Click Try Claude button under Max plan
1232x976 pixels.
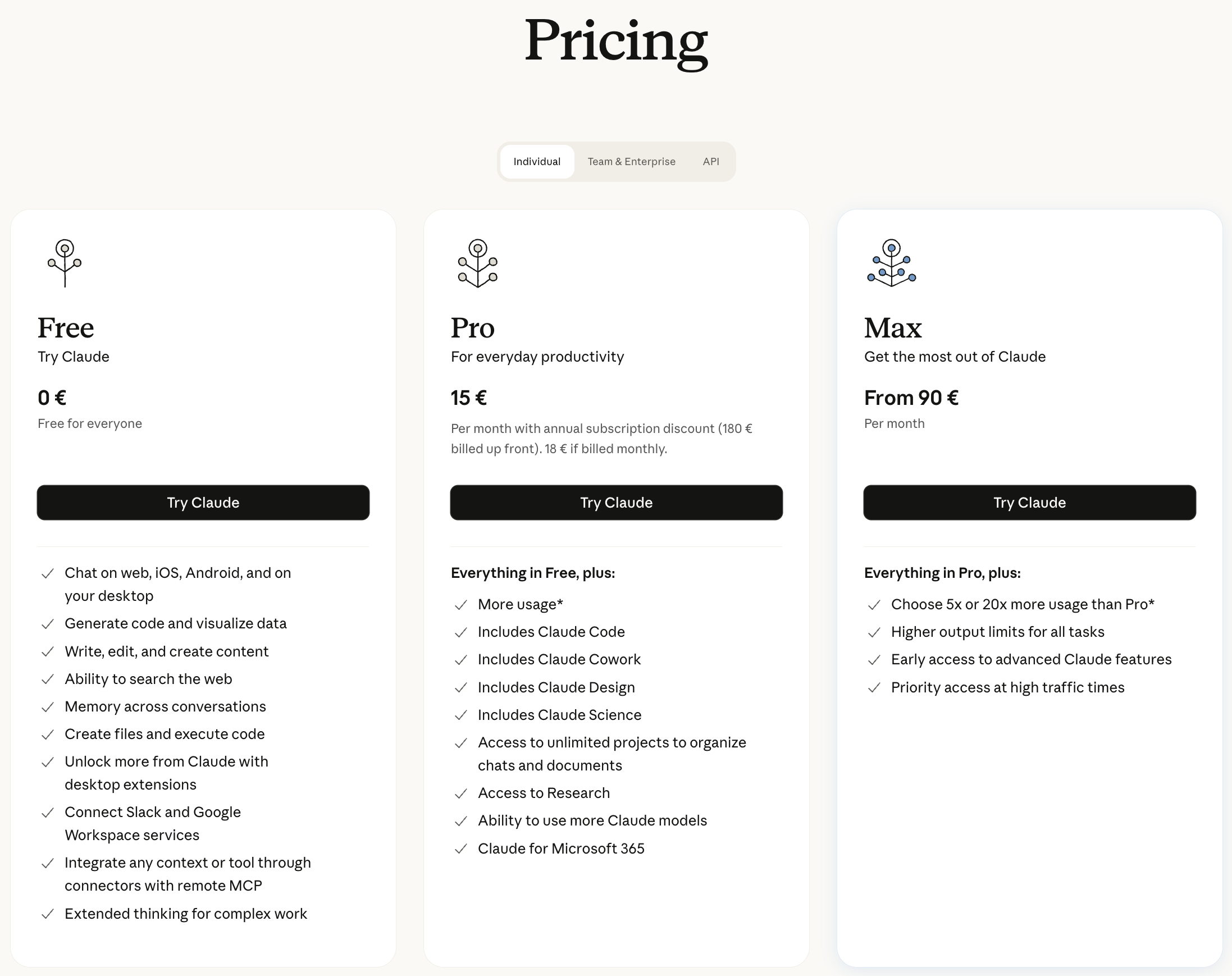(1029, 502)
